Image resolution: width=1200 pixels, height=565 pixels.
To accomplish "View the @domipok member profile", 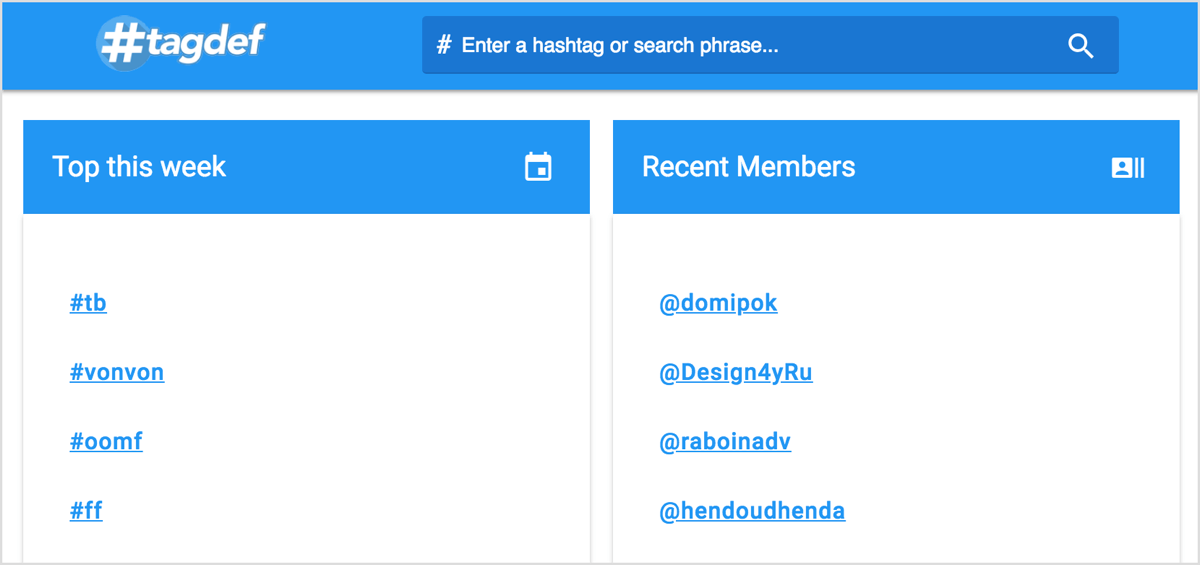I will 718,303.
